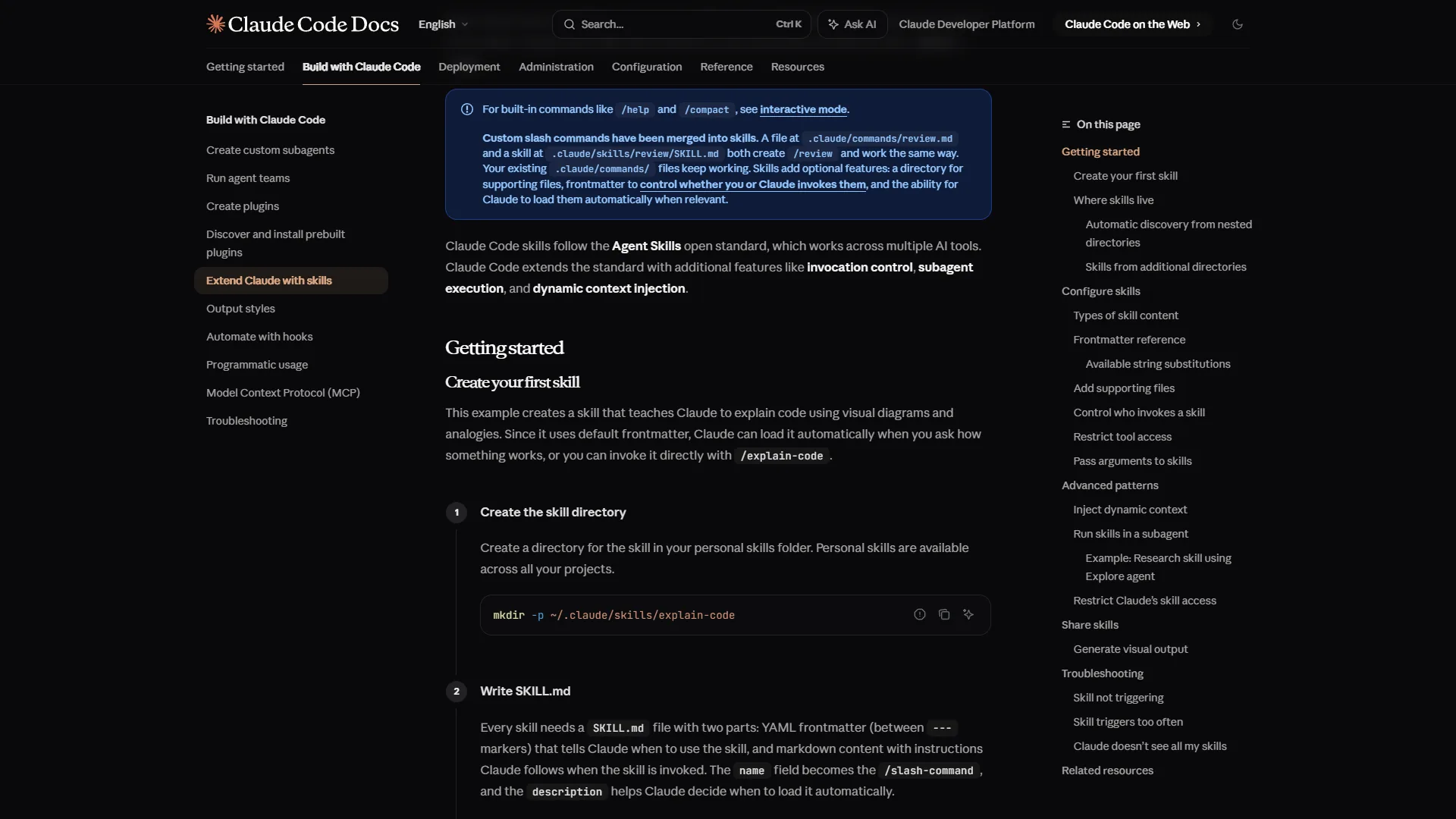Jump to Example: Research skill using Explore agent
1456x819 pixels.
click(x=1158, y=567)
